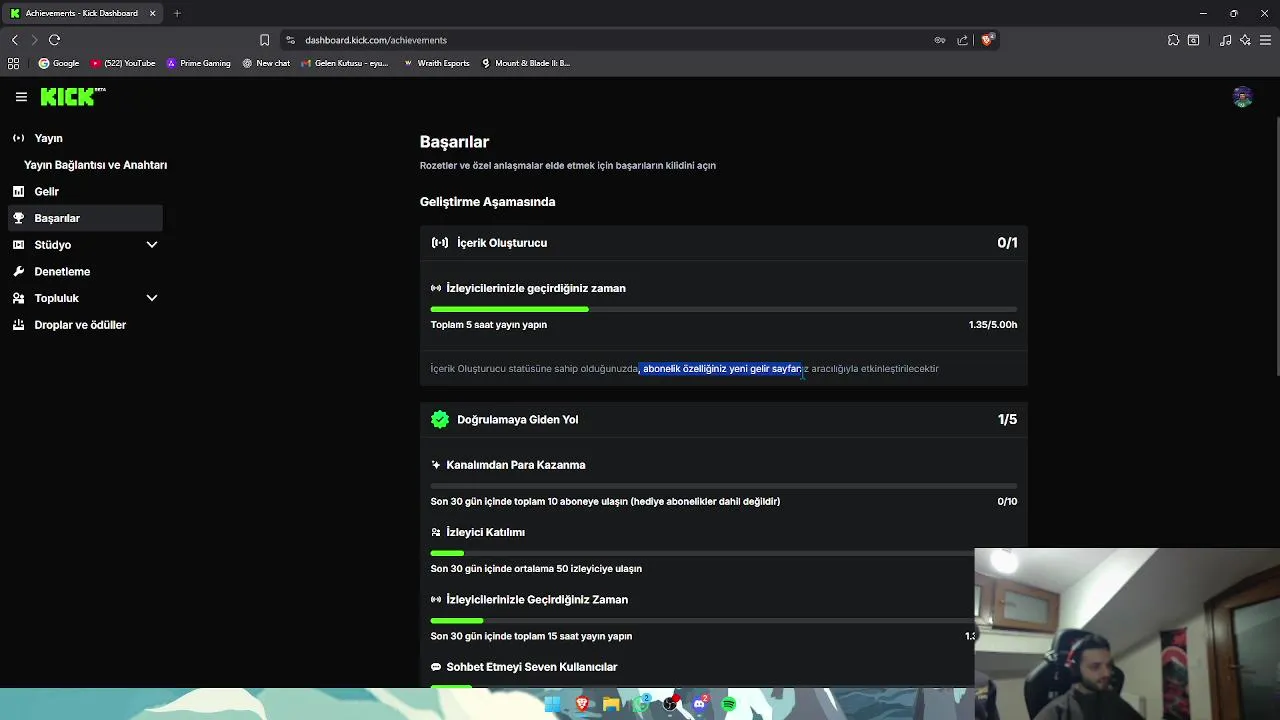Open the Denetleme sidebar item

coord(85,271)
